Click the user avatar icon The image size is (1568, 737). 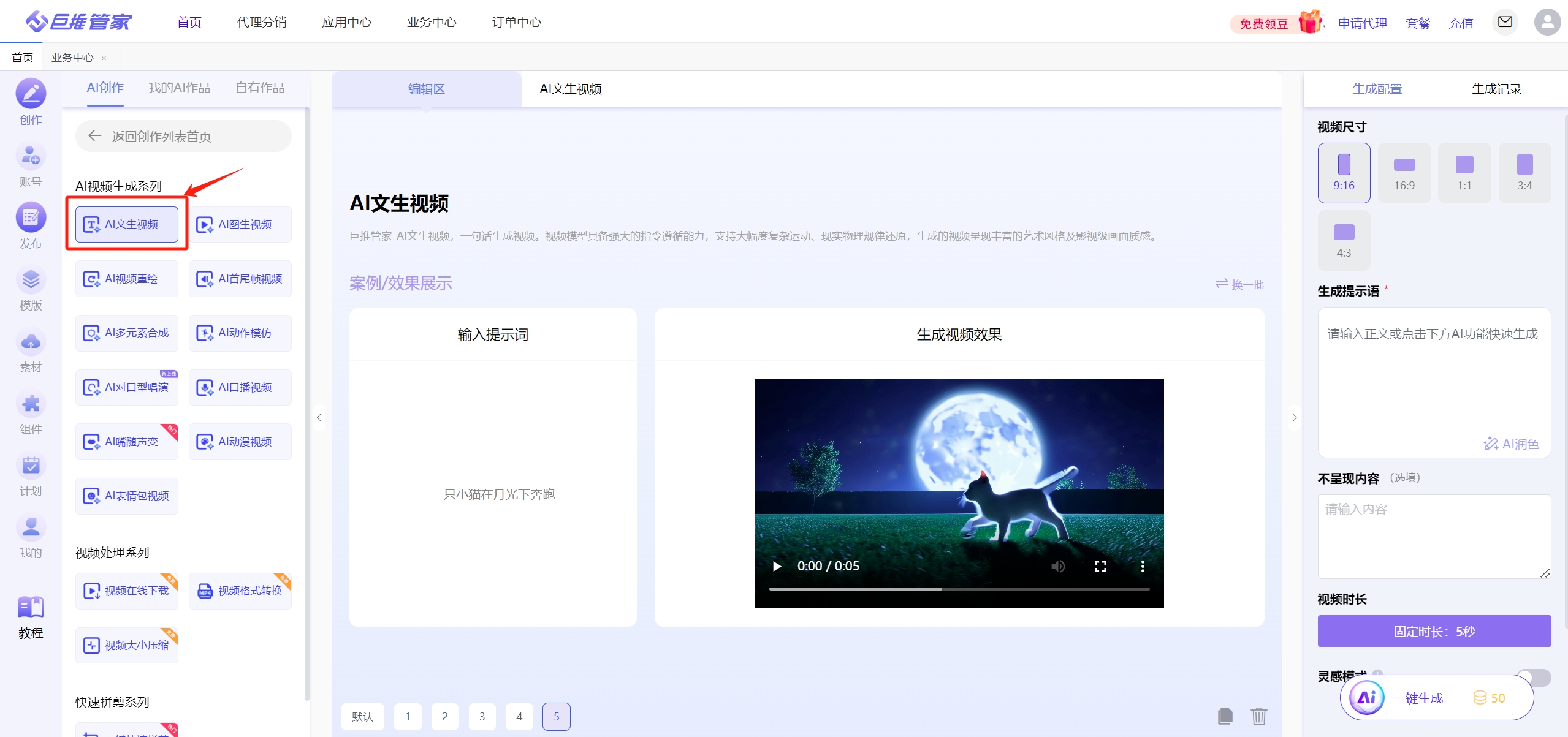[x=1547, y=23]
